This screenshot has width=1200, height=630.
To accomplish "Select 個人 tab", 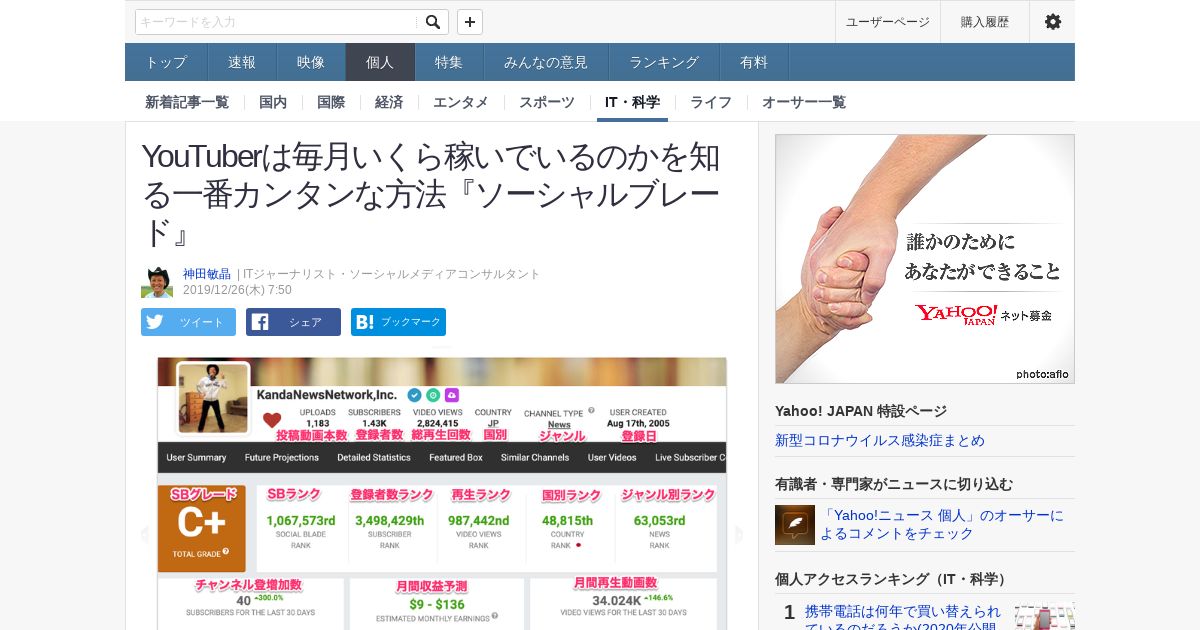I will tap(380, 62).
